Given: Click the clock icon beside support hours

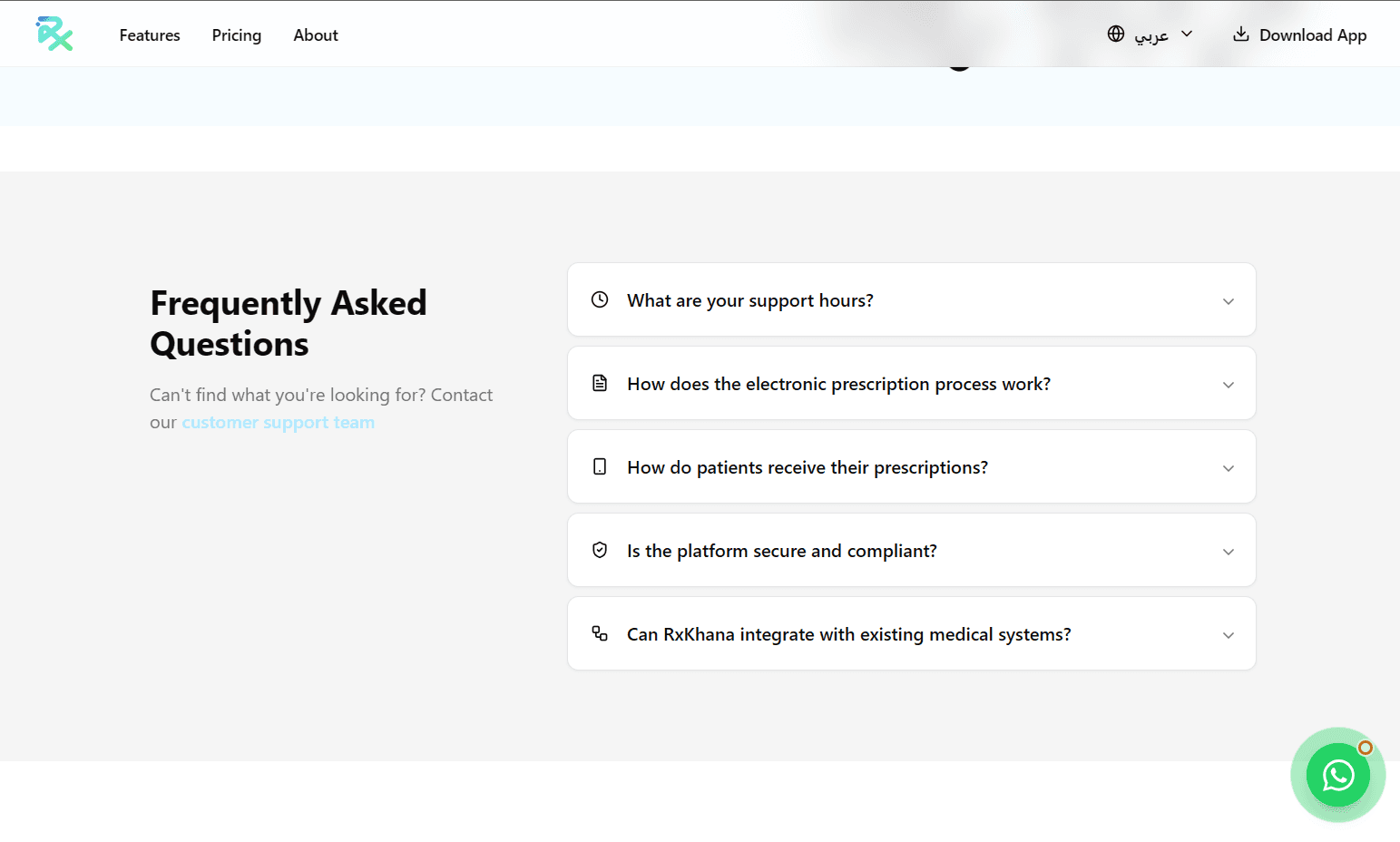Looking at the screenshot, I should 600,300.
